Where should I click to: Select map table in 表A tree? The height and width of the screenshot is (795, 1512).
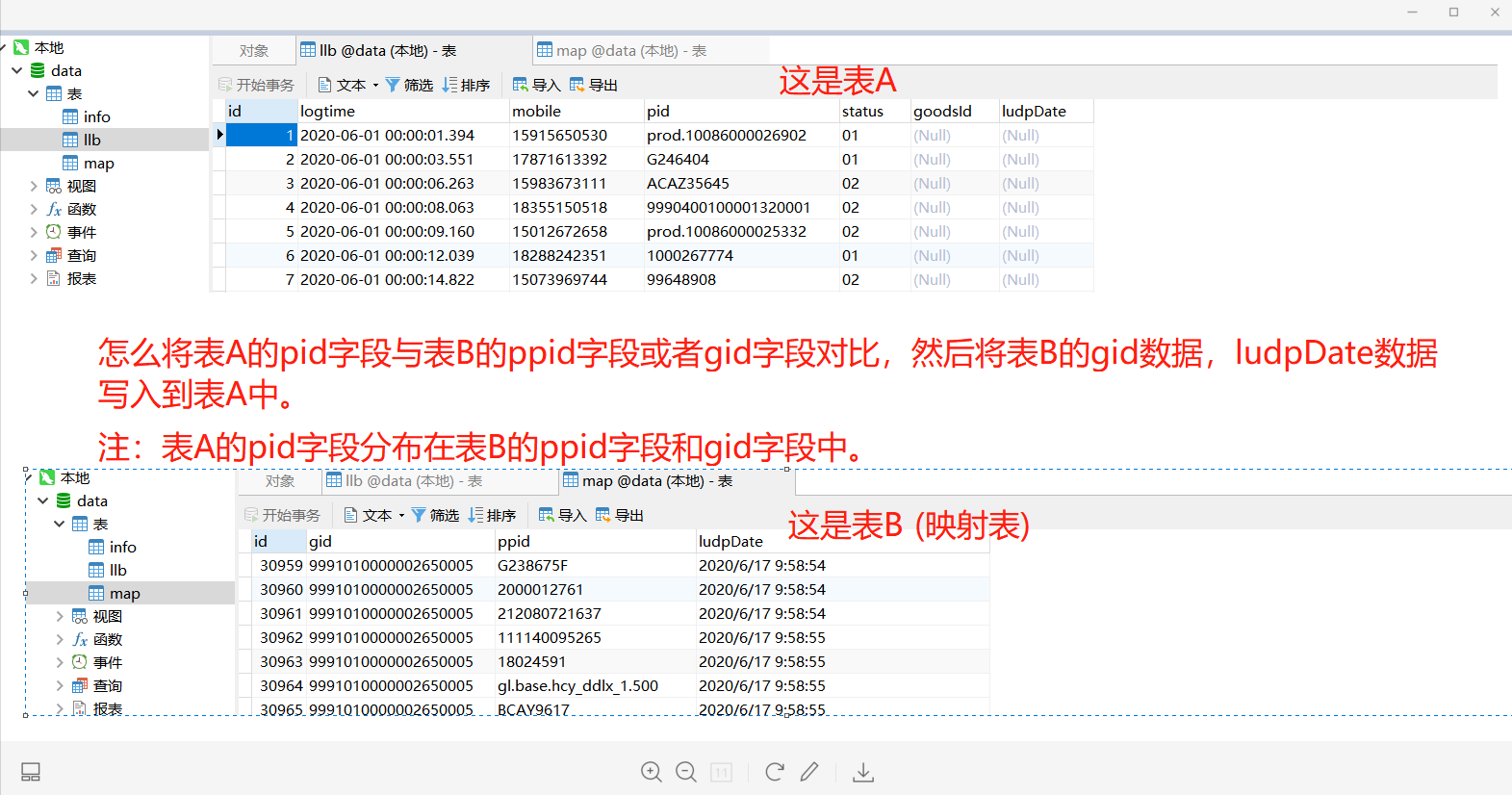[x=89, y=163]
